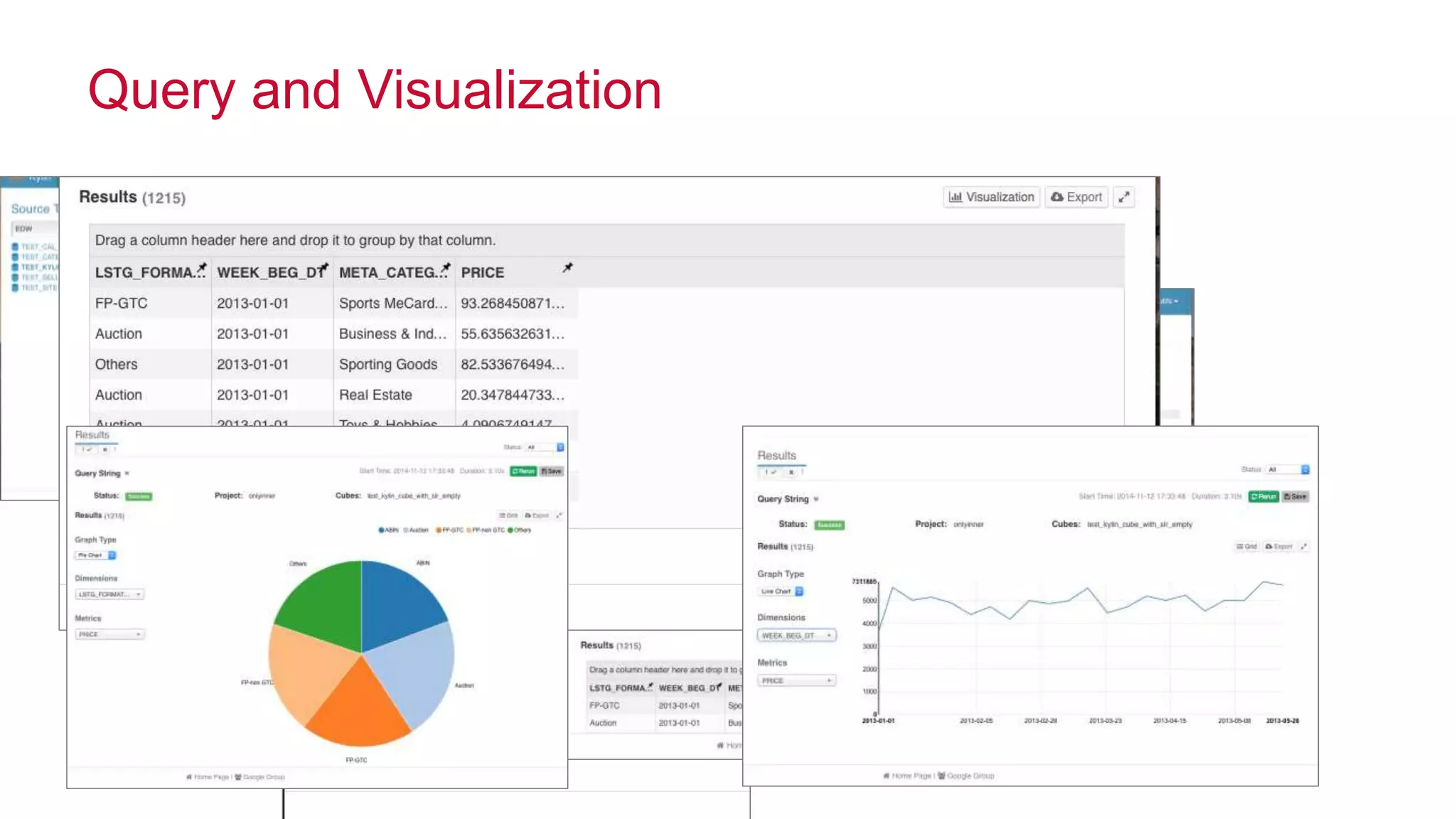Image resolution: width=1456 pixels, height=819 pixels.
Task: Click the checkmark query tab in line panel
Action: click(771, 472)
